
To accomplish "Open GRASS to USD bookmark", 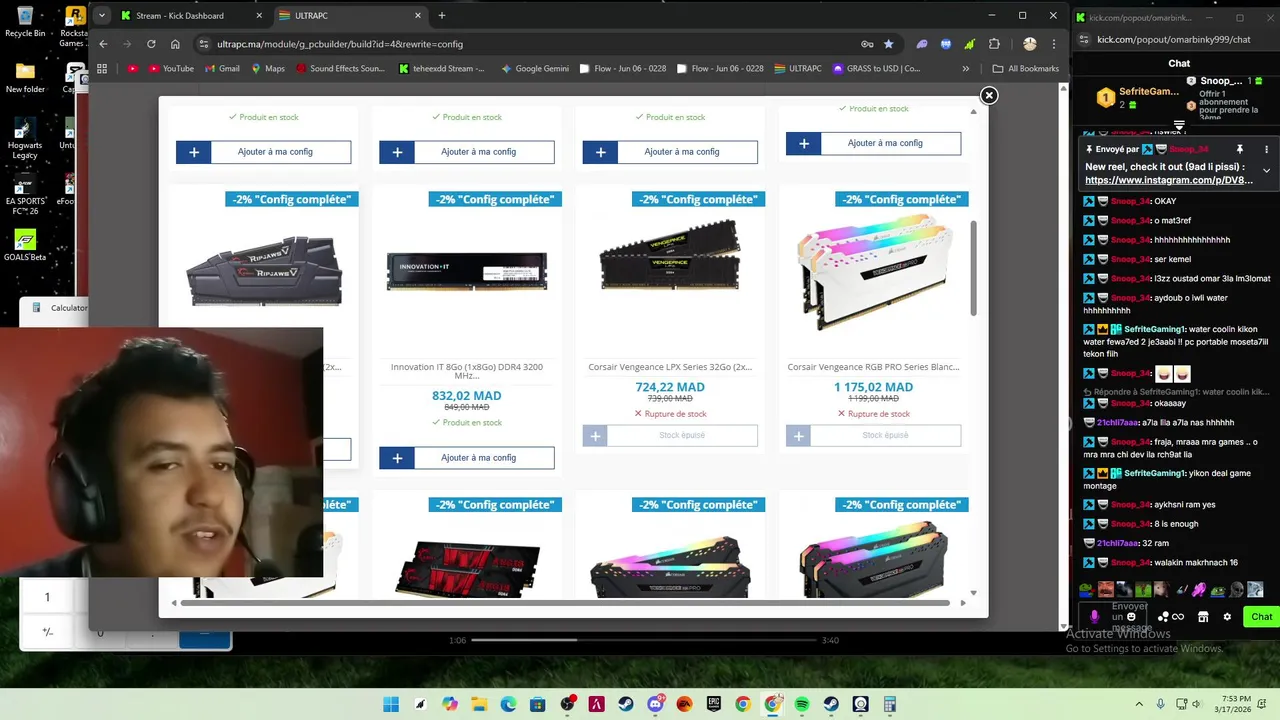I will pyautogui.click(x=874, y=69).
